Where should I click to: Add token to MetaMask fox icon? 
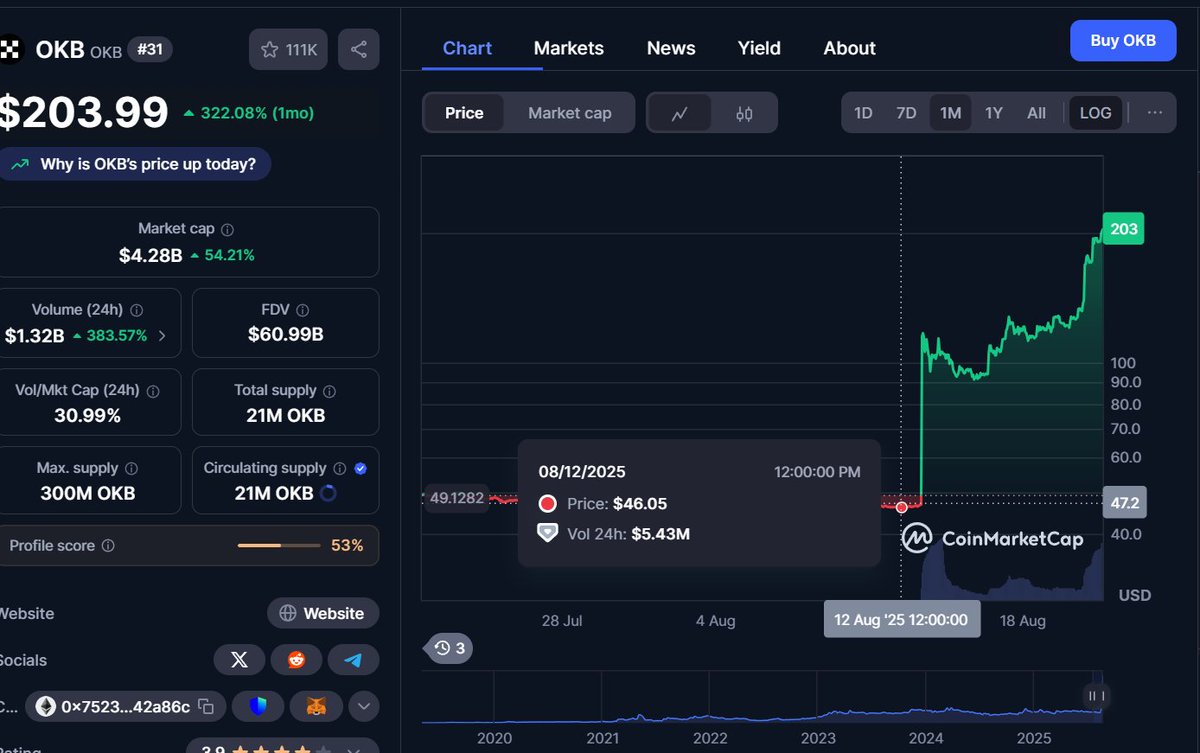coord(316,707)
